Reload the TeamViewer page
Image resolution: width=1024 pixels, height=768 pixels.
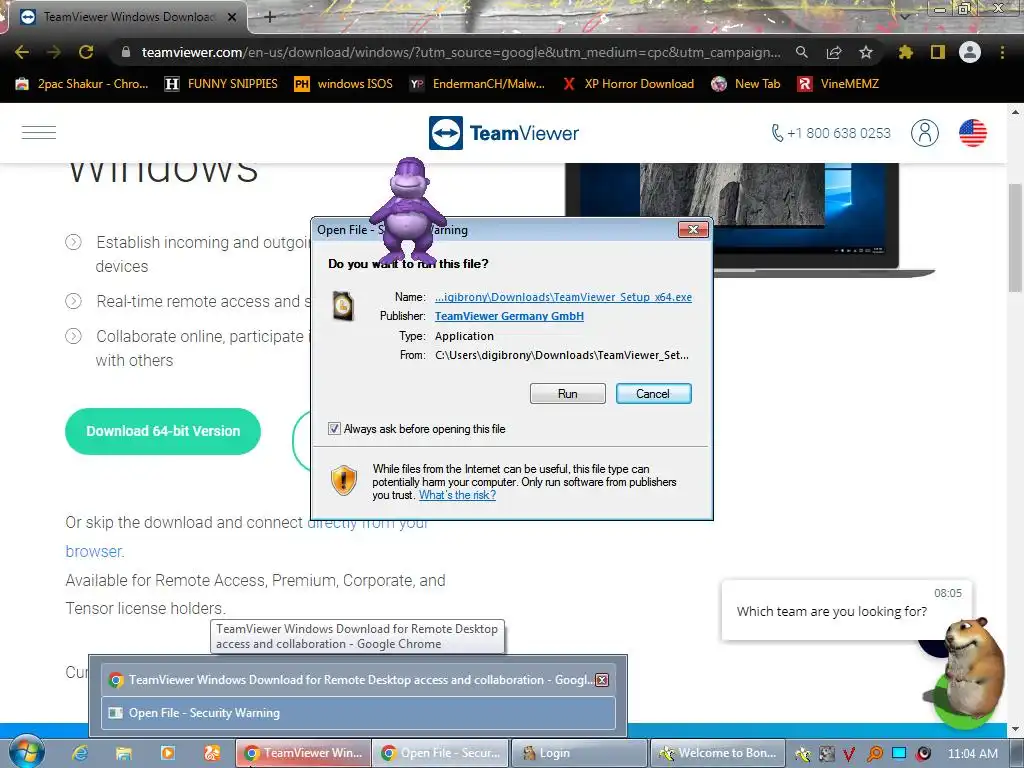pyautogui.click(x=86, y=52)
